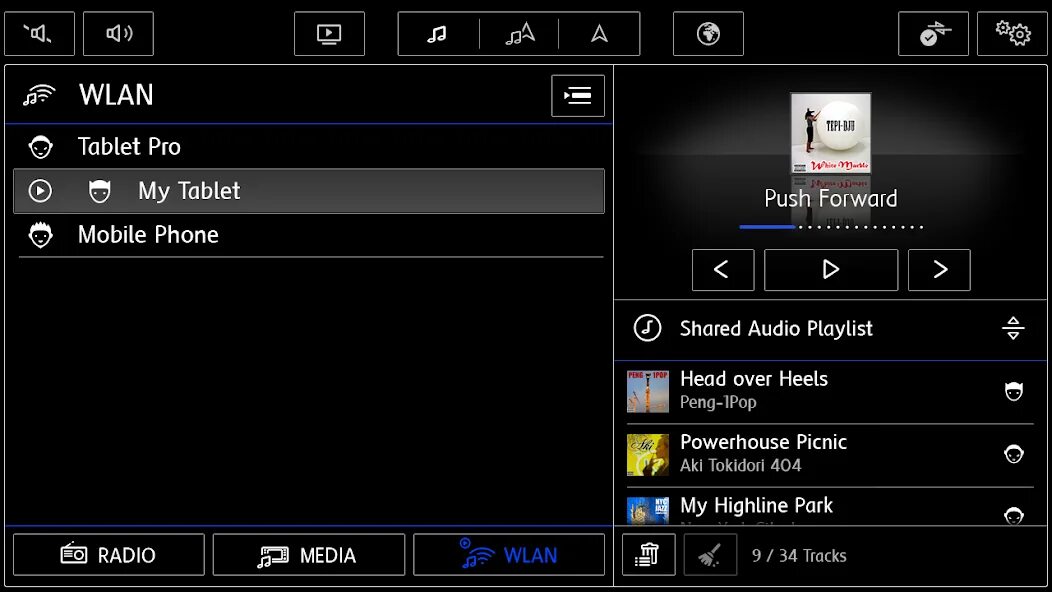Image resolution: width=1052 pixels, height=592 pixels.
Task: Select the music-only view icon
Action: 437,34
